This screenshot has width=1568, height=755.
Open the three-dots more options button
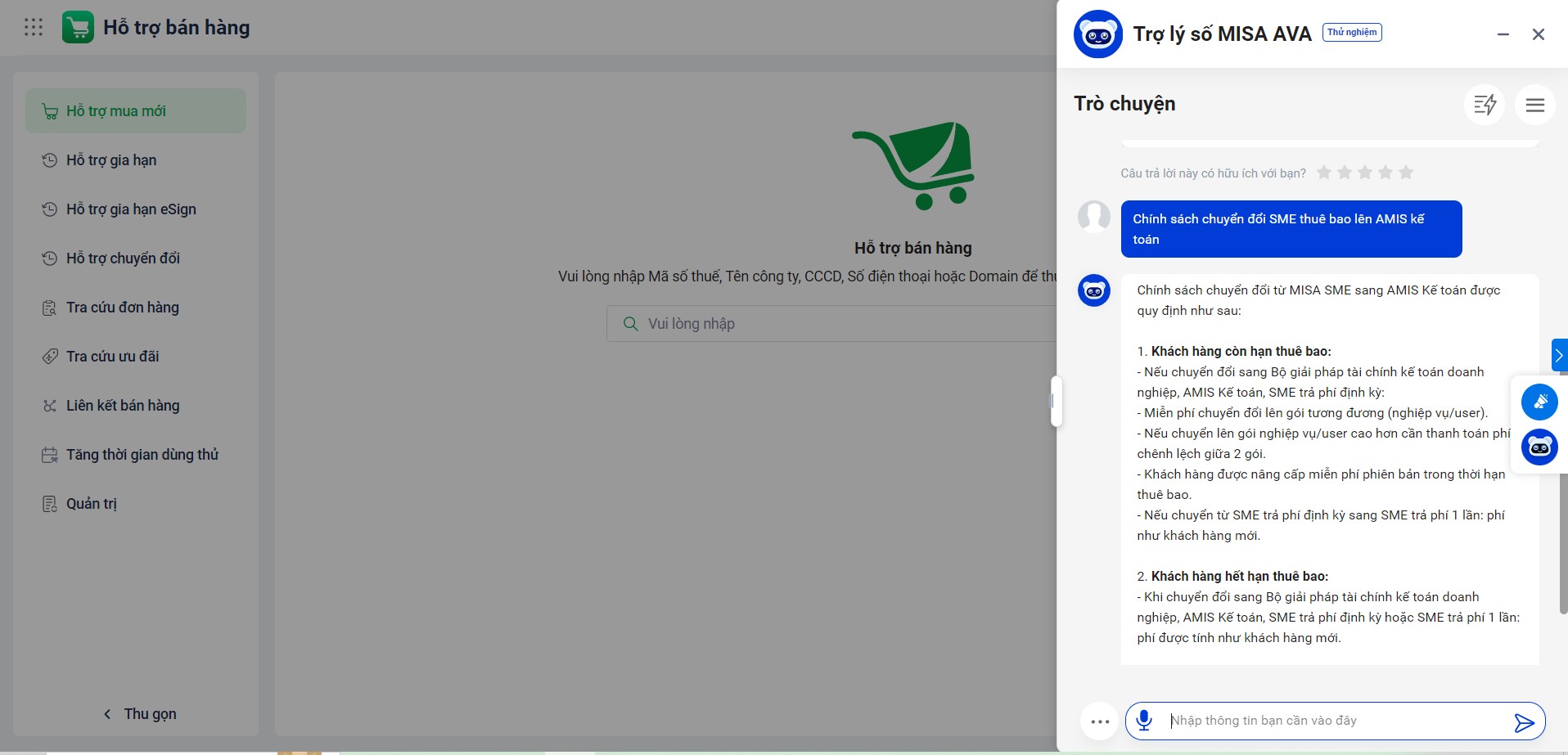1100,721
